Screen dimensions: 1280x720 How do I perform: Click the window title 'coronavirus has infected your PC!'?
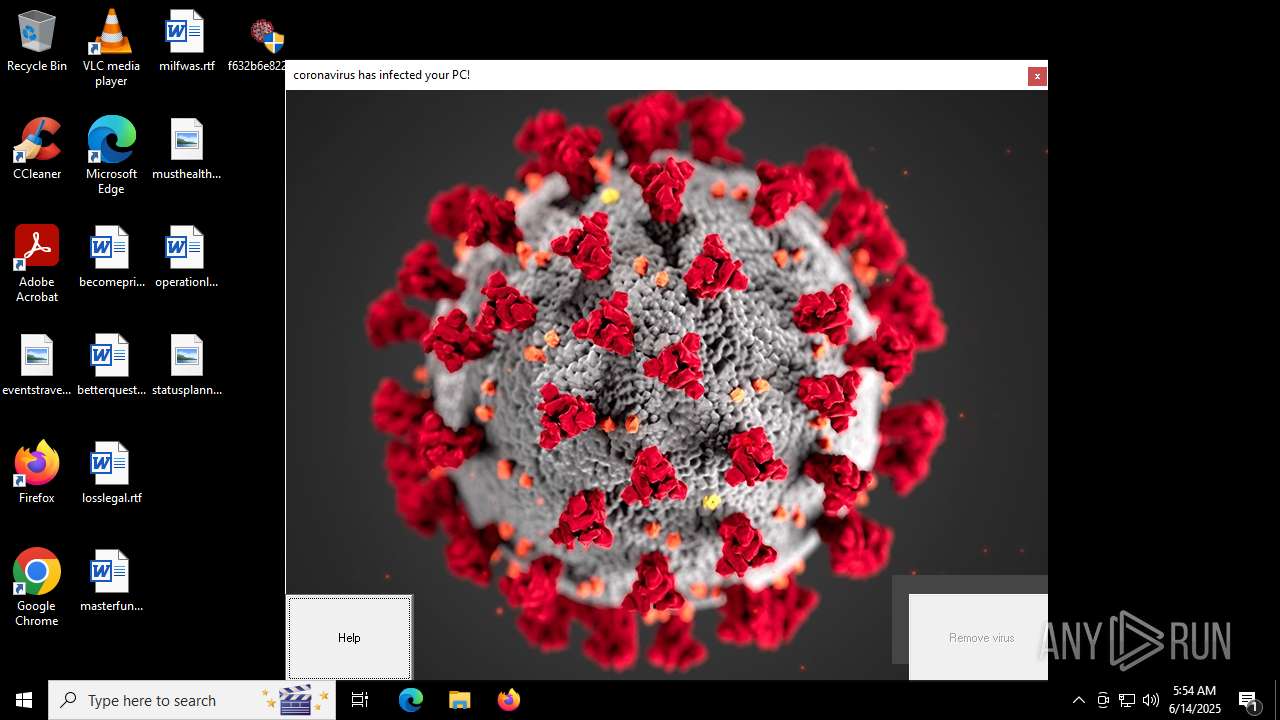tap(381, 75)
